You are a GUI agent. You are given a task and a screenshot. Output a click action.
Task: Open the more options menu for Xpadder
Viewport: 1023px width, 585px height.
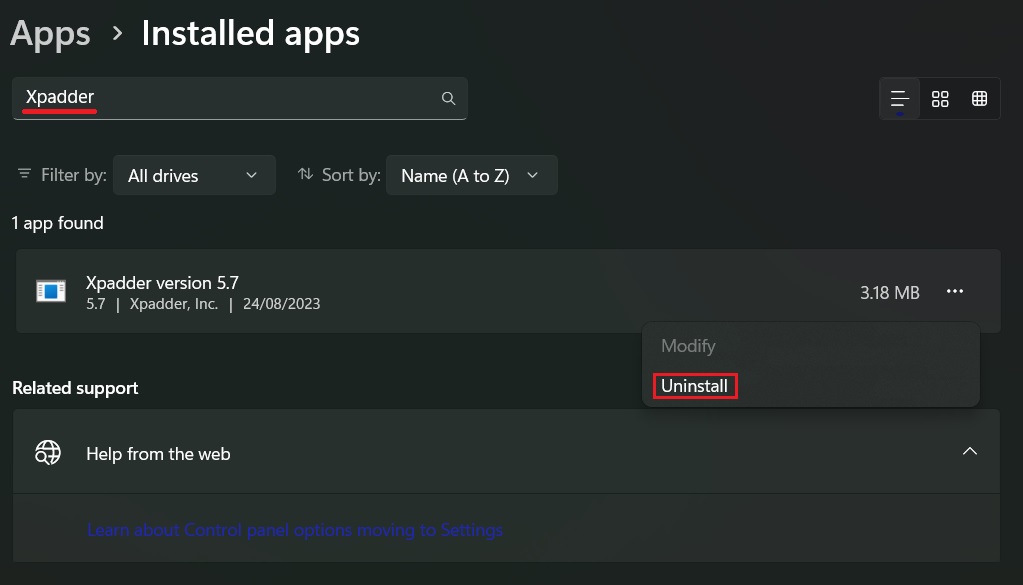954,291
